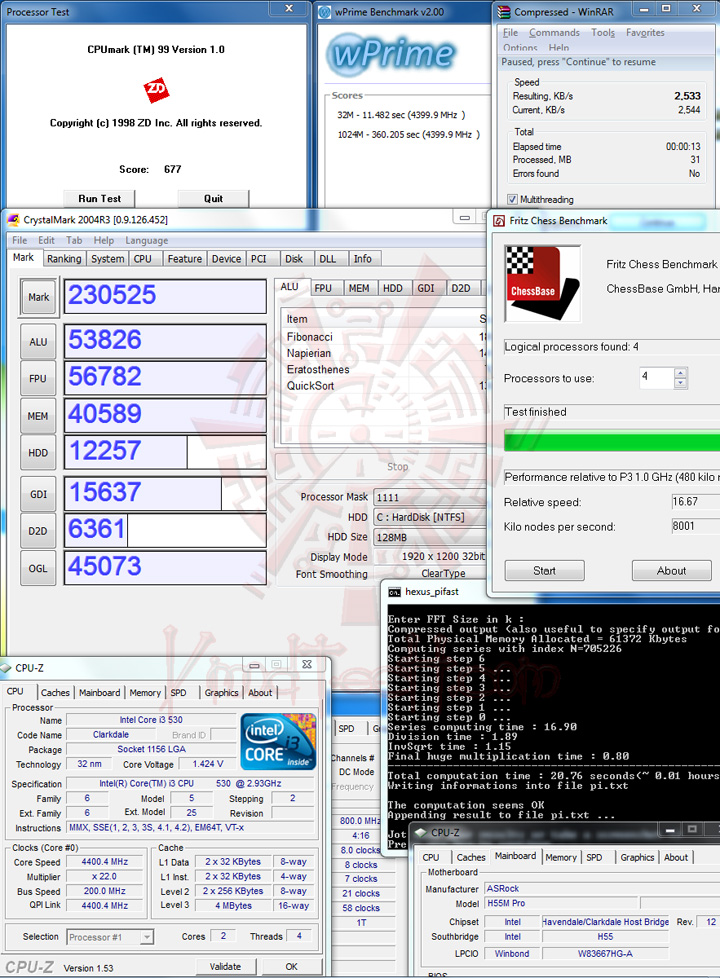Viewport: 720px width, 978px height.
Task: Click the Mark benchmark button
Action: coord(38,298)
